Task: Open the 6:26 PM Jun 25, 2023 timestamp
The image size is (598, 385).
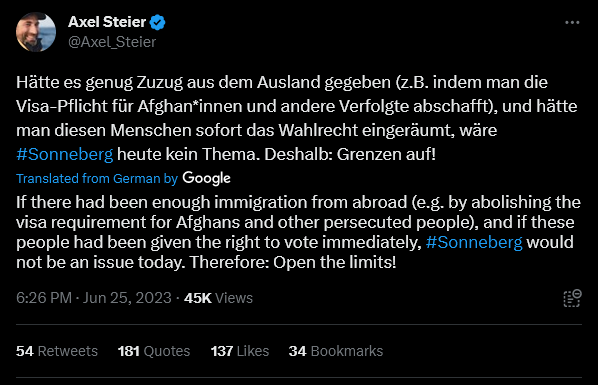Action: coord(94,298)
